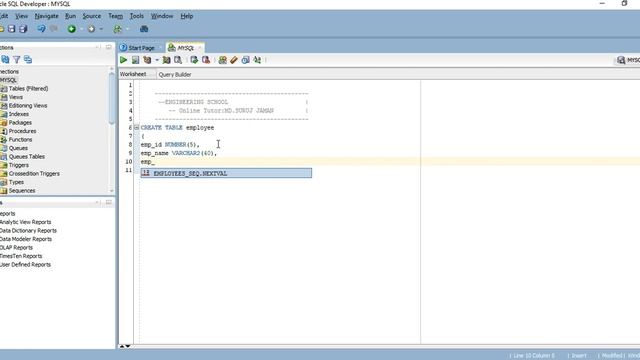Select the Queues Tables node
640x360 pixels.
click(27, 157)
